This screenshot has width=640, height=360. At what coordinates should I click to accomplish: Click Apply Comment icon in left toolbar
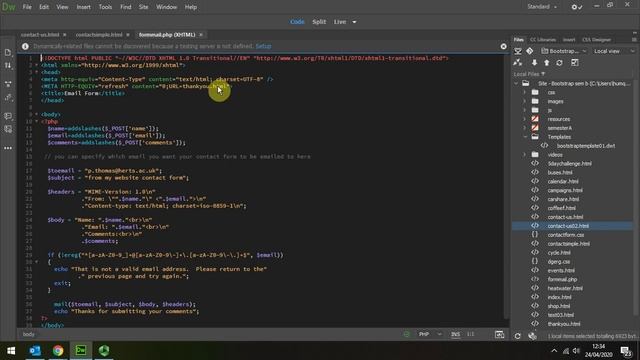[8, 116]
